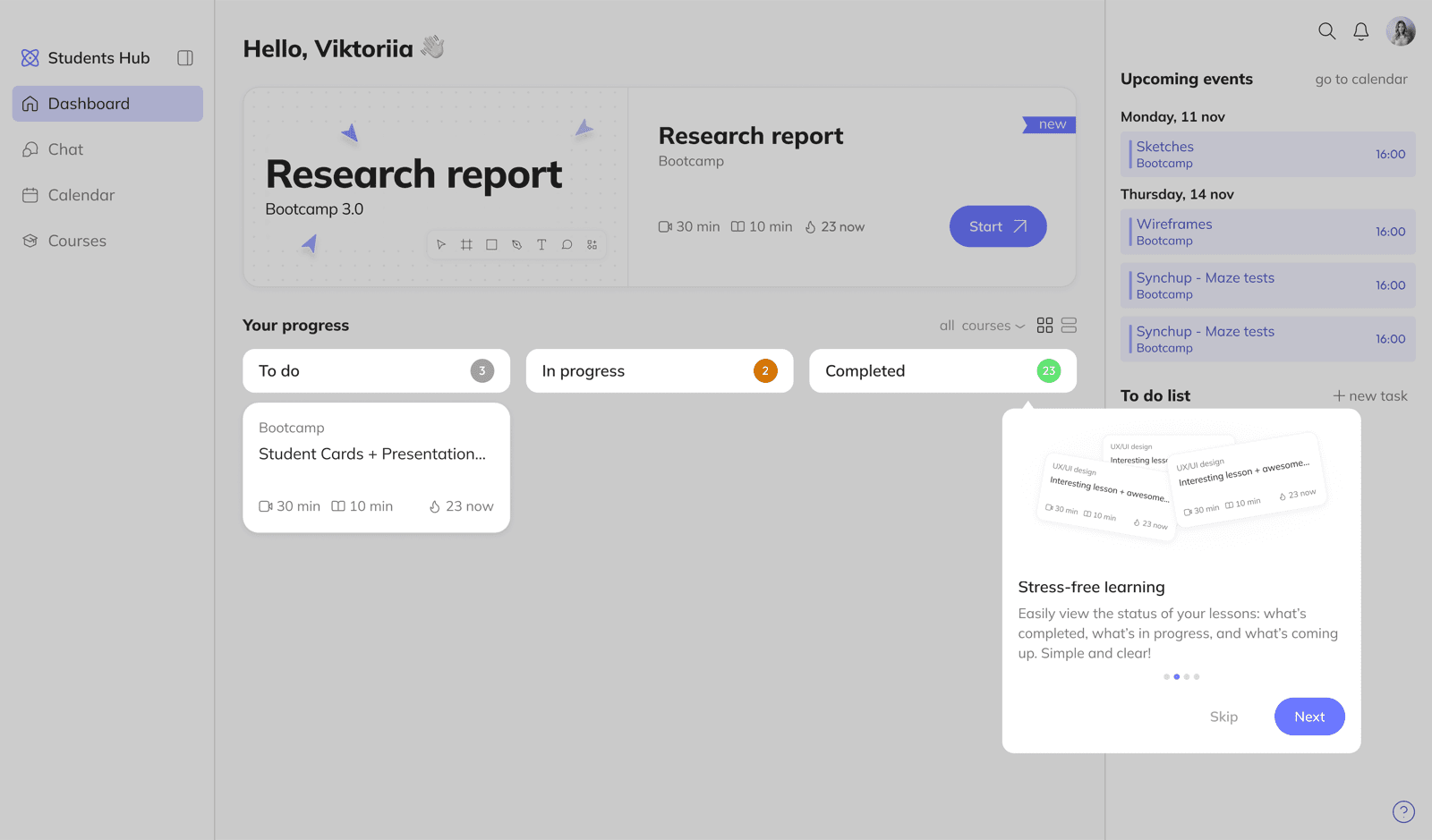1432x840 pixels.
Task: Click the search magnifier icon
Action: 1327,31
